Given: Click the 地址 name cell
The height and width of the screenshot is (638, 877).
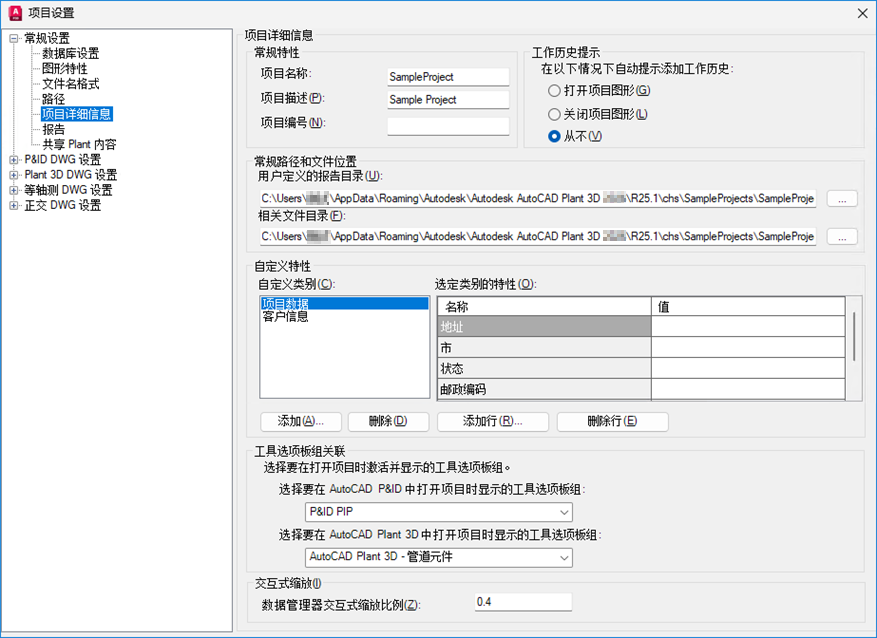Looking at the screenshot, I should [544, 327].
